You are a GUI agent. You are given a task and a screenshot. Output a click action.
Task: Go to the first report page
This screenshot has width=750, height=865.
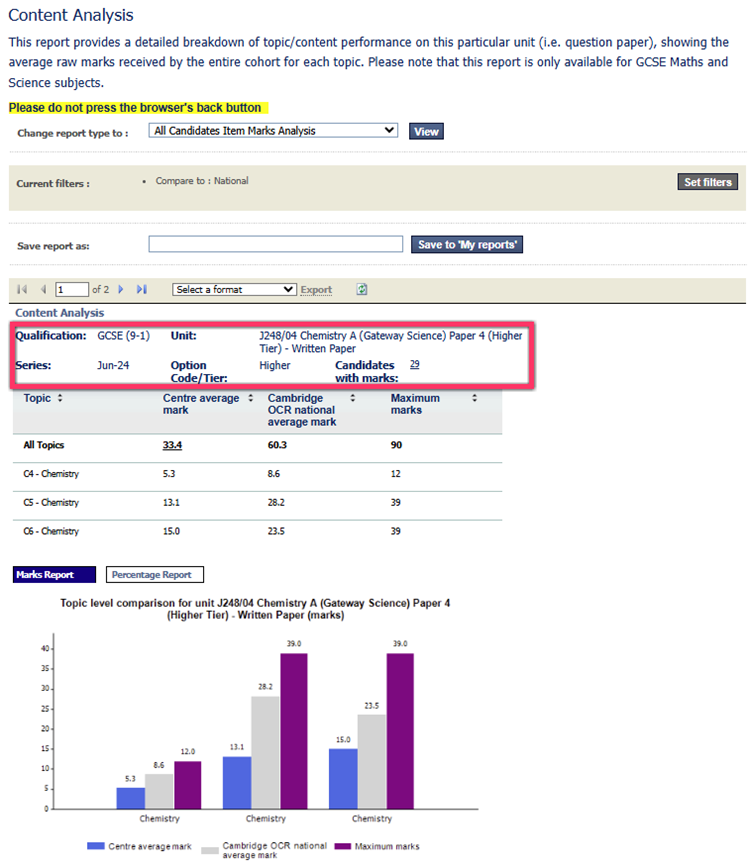(22, 289)
